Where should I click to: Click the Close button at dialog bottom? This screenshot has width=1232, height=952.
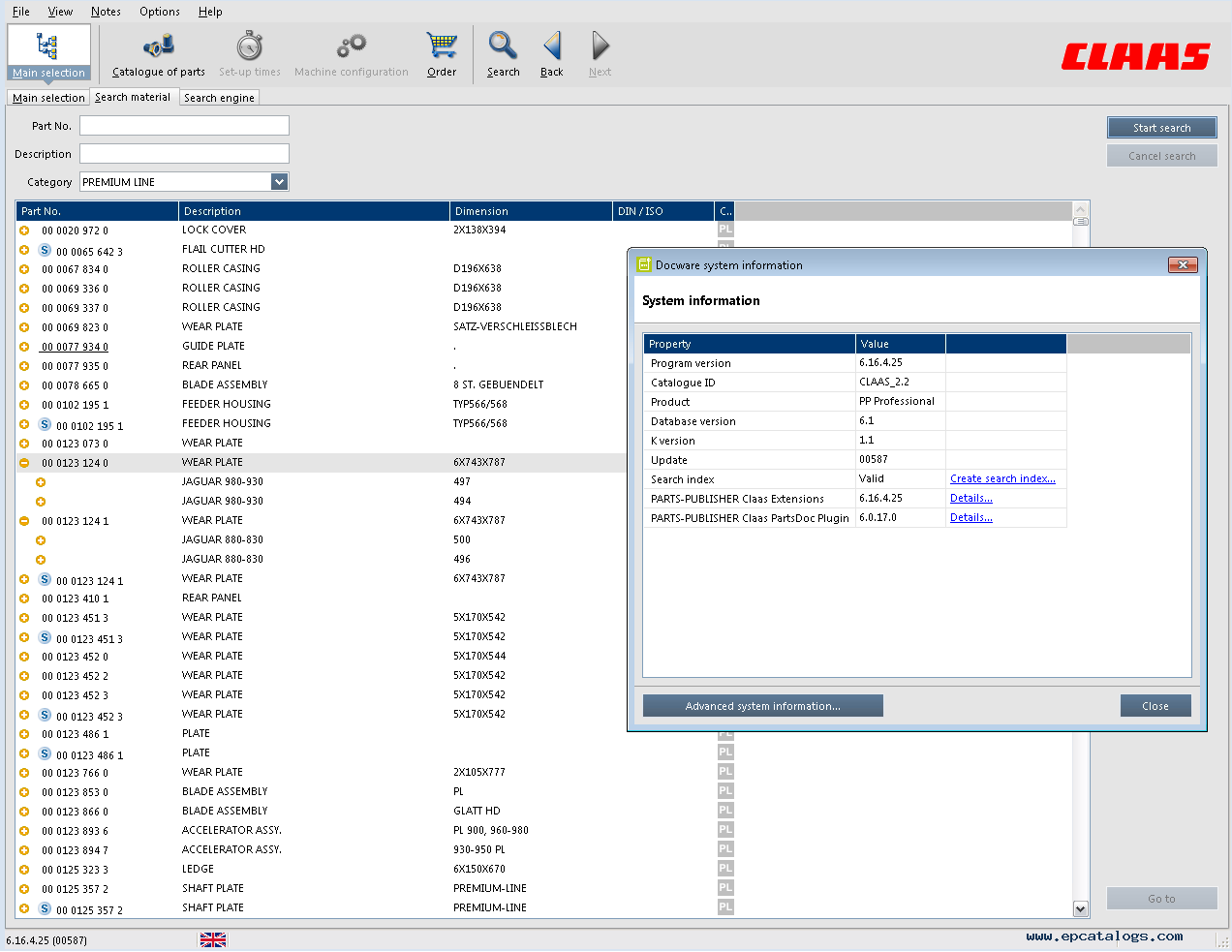1155,706
